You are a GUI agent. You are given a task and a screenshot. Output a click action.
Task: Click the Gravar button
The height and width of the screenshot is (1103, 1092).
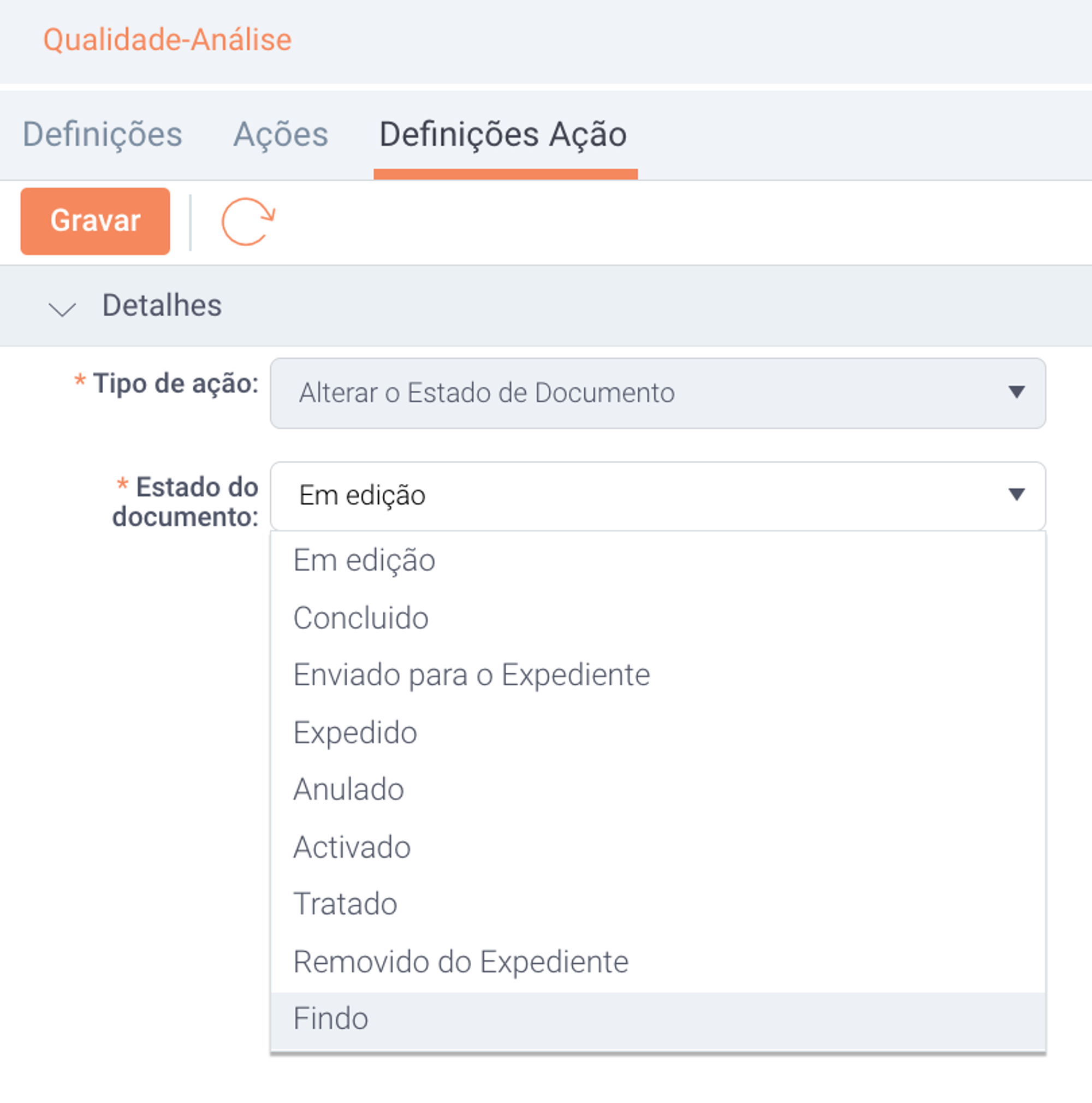pyautogui.click(x=96, y=221)
